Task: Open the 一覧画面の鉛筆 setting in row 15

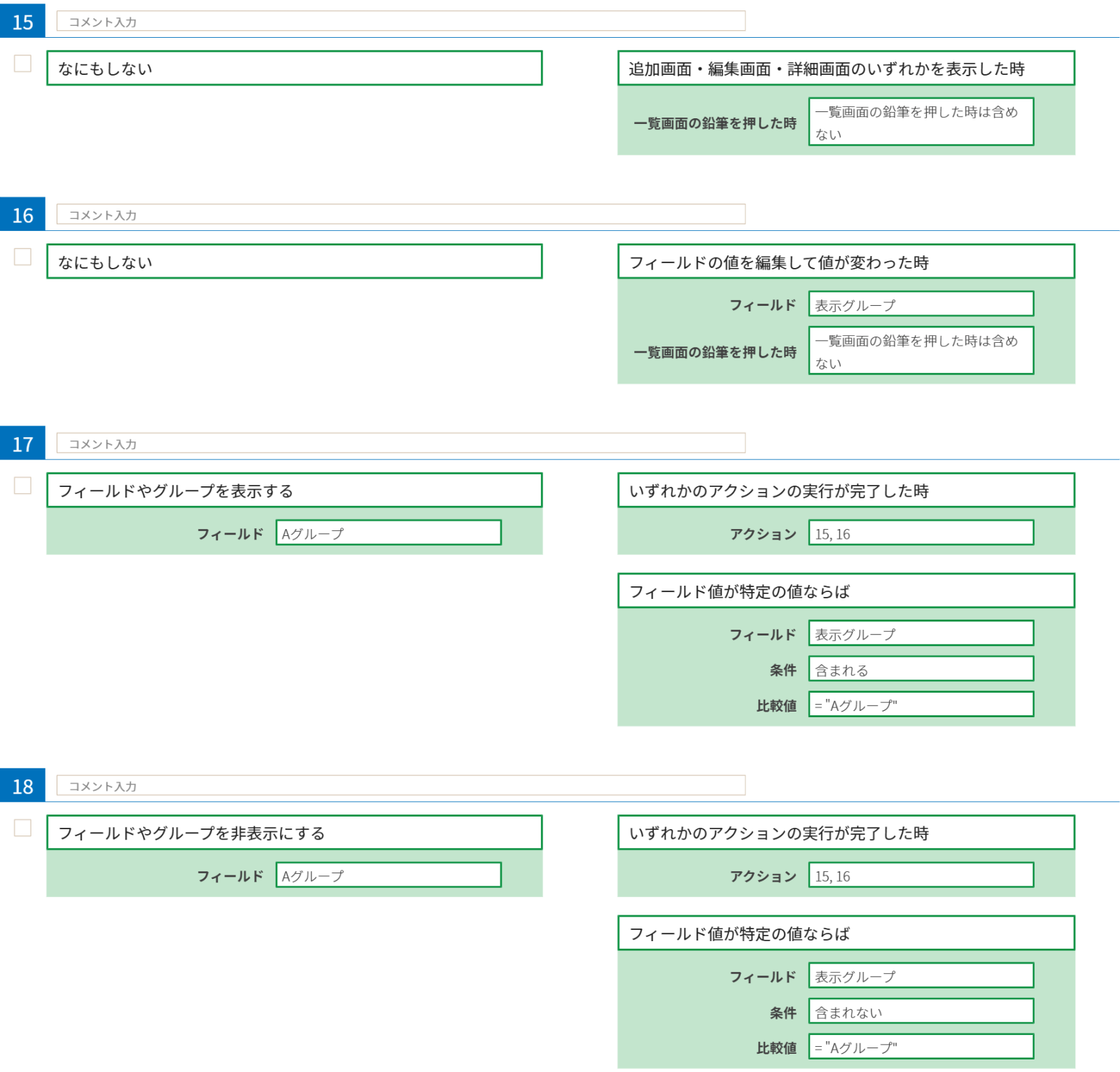Action: coord(920,122)
